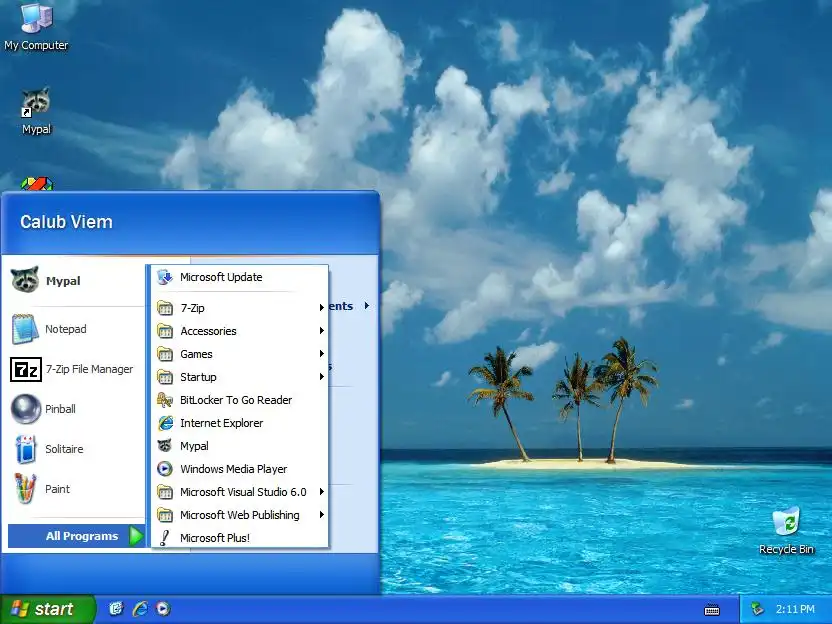832x624 pixels.
Task: Click the on-screen keyboard taskbar icon
Action: point(712,610)
